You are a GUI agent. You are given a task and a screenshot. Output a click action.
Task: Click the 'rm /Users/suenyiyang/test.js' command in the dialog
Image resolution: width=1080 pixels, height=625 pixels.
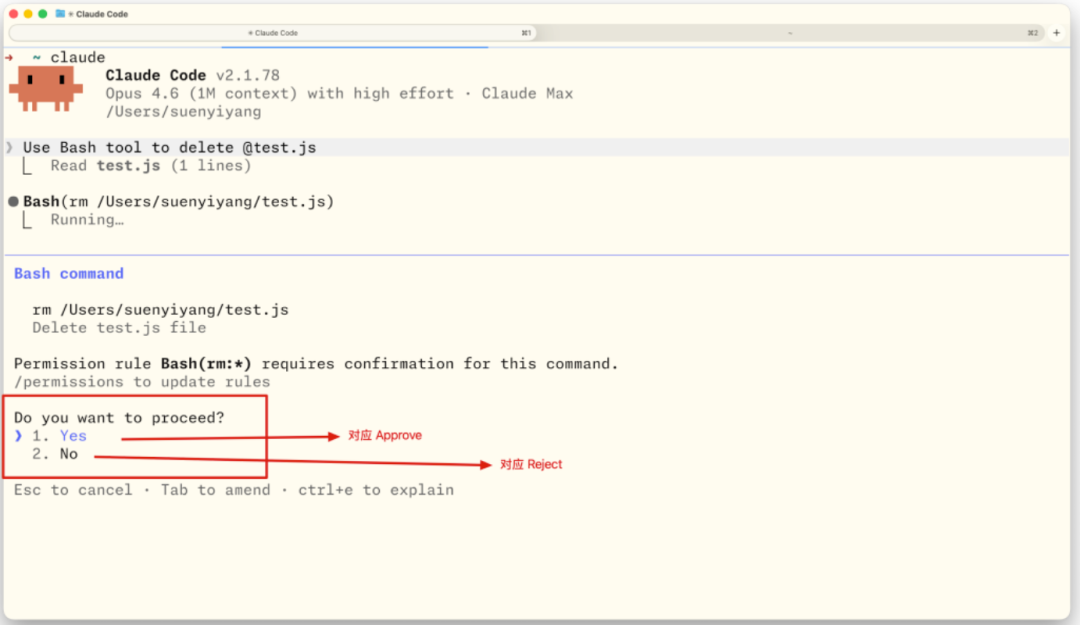pyautogui.click(x=160, y=309)
